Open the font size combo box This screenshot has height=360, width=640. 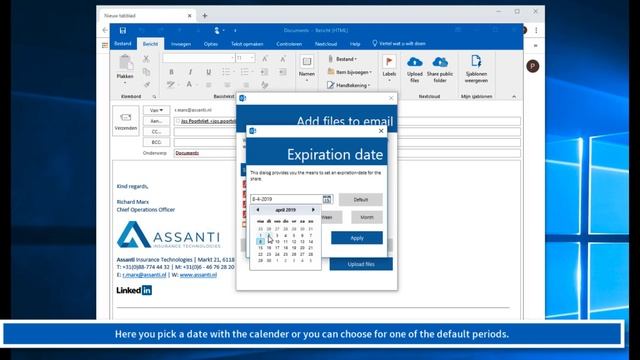(x=245, y=58)
